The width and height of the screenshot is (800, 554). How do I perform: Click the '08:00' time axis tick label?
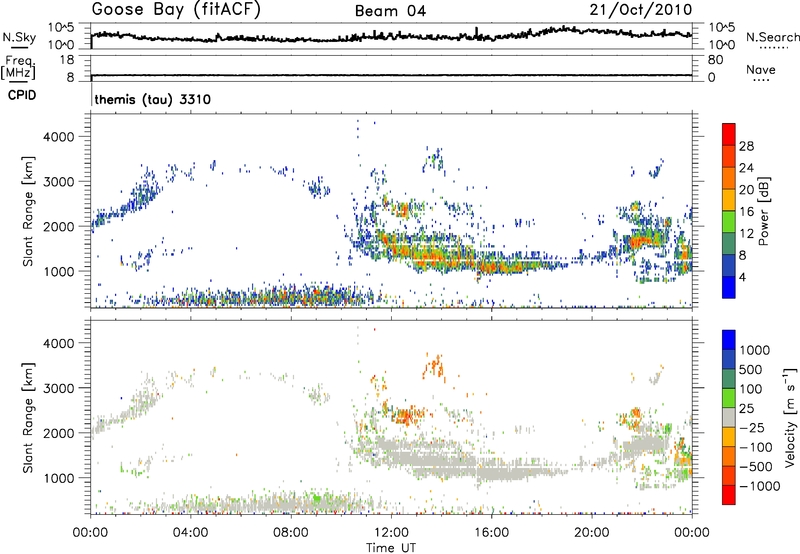point(291,533)
